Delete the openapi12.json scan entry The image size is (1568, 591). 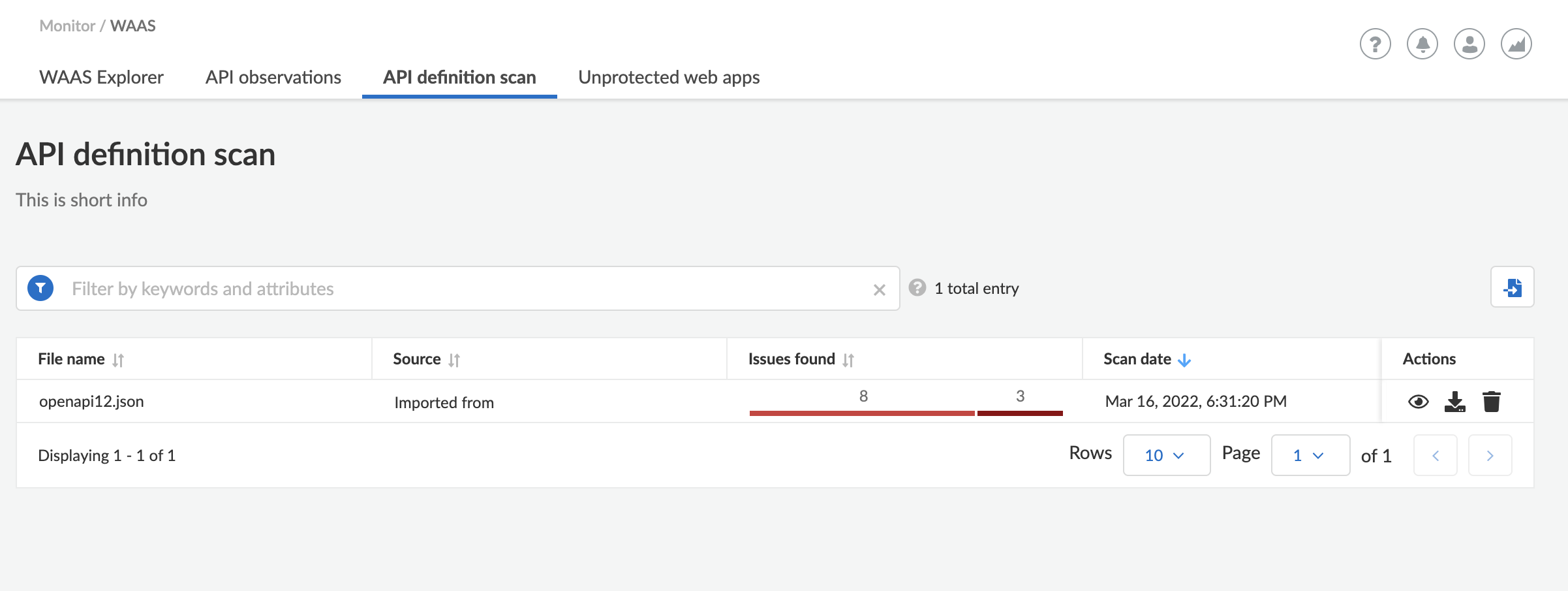pos(1492,402)
